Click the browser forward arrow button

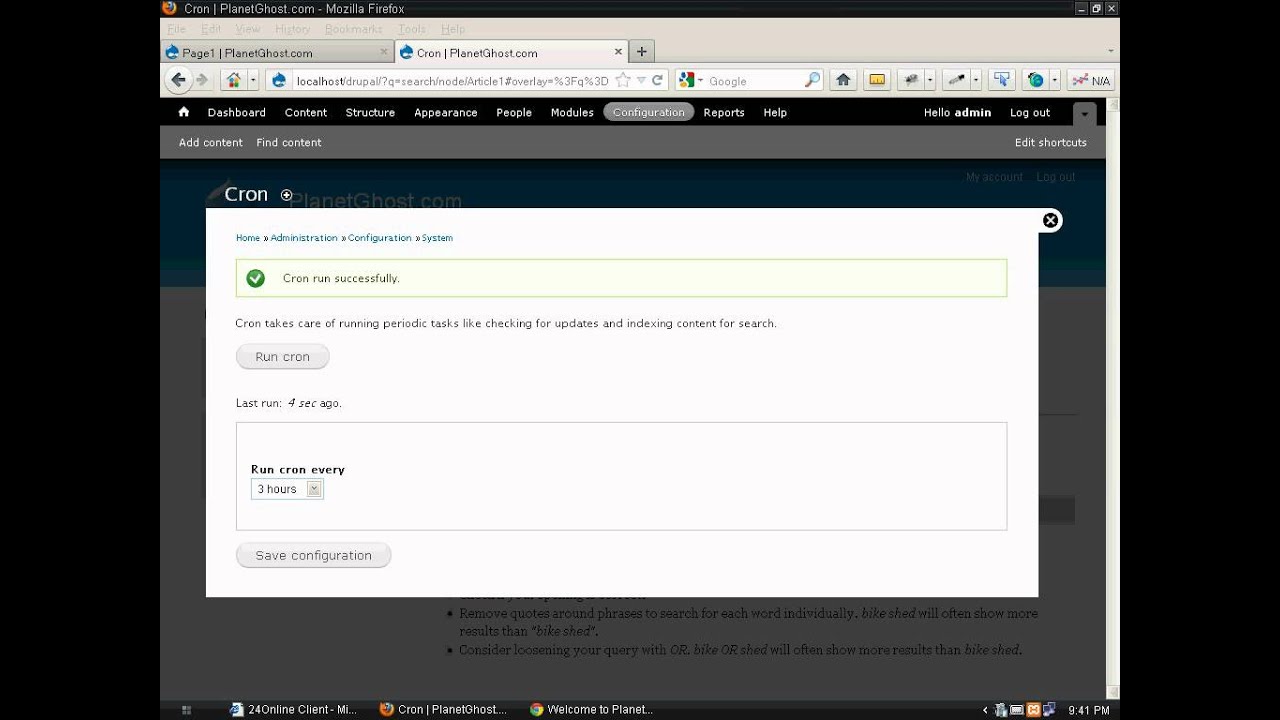(202, 80)
